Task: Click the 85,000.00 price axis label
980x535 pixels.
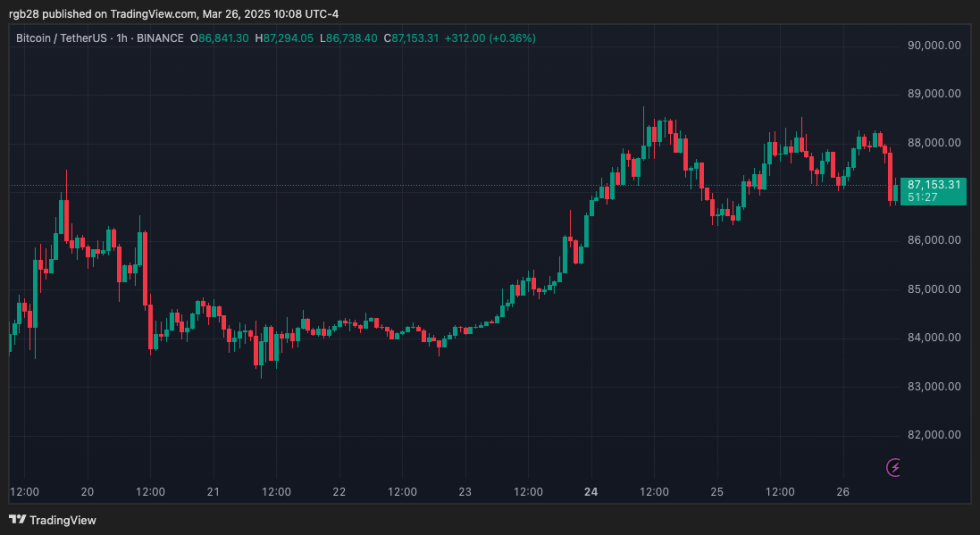Action: point(935,290)
